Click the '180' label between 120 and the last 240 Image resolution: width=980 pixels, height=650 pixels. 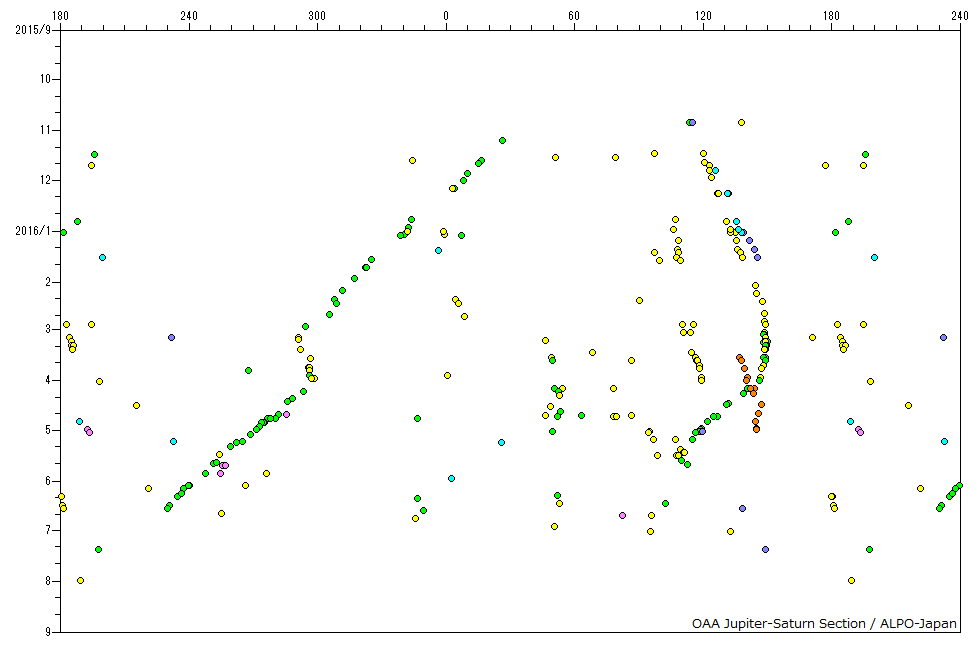[x=831, y=16]
